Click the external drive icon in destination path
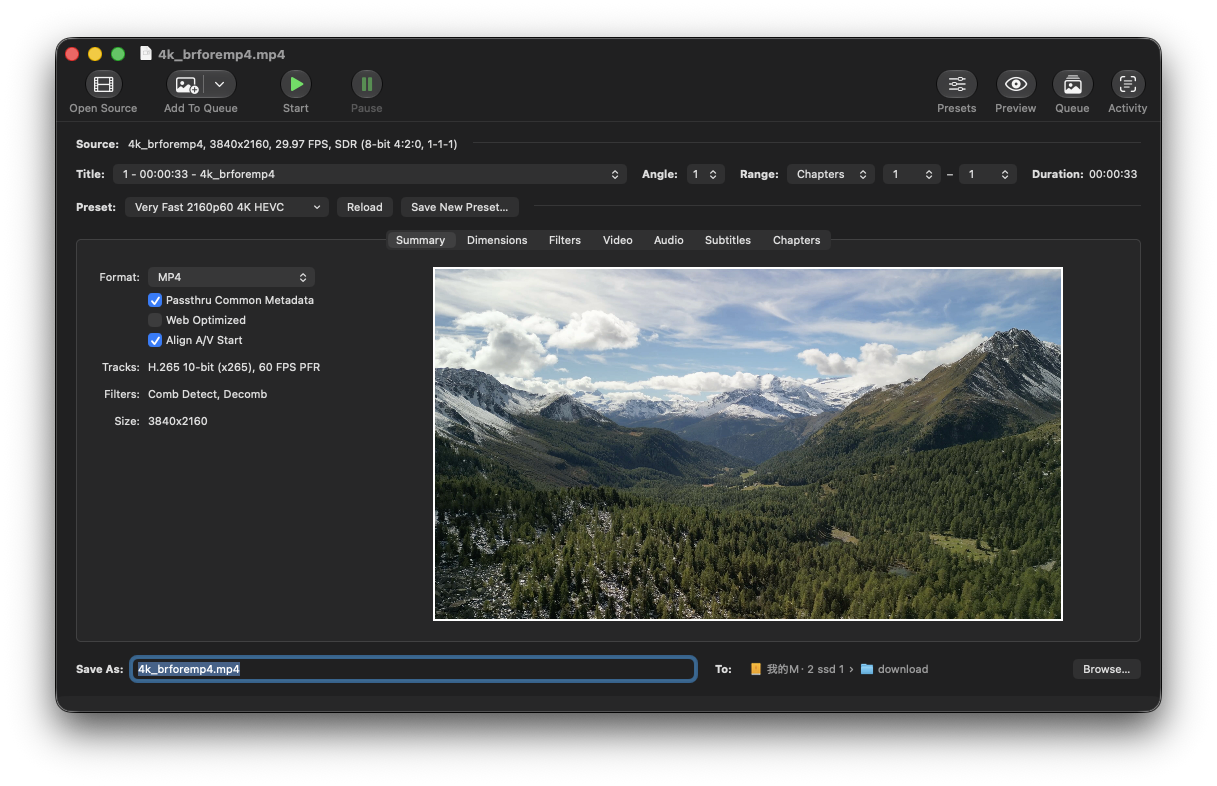Image resolution: width=1217 pixels, height=786 pixels. (756, 669)
